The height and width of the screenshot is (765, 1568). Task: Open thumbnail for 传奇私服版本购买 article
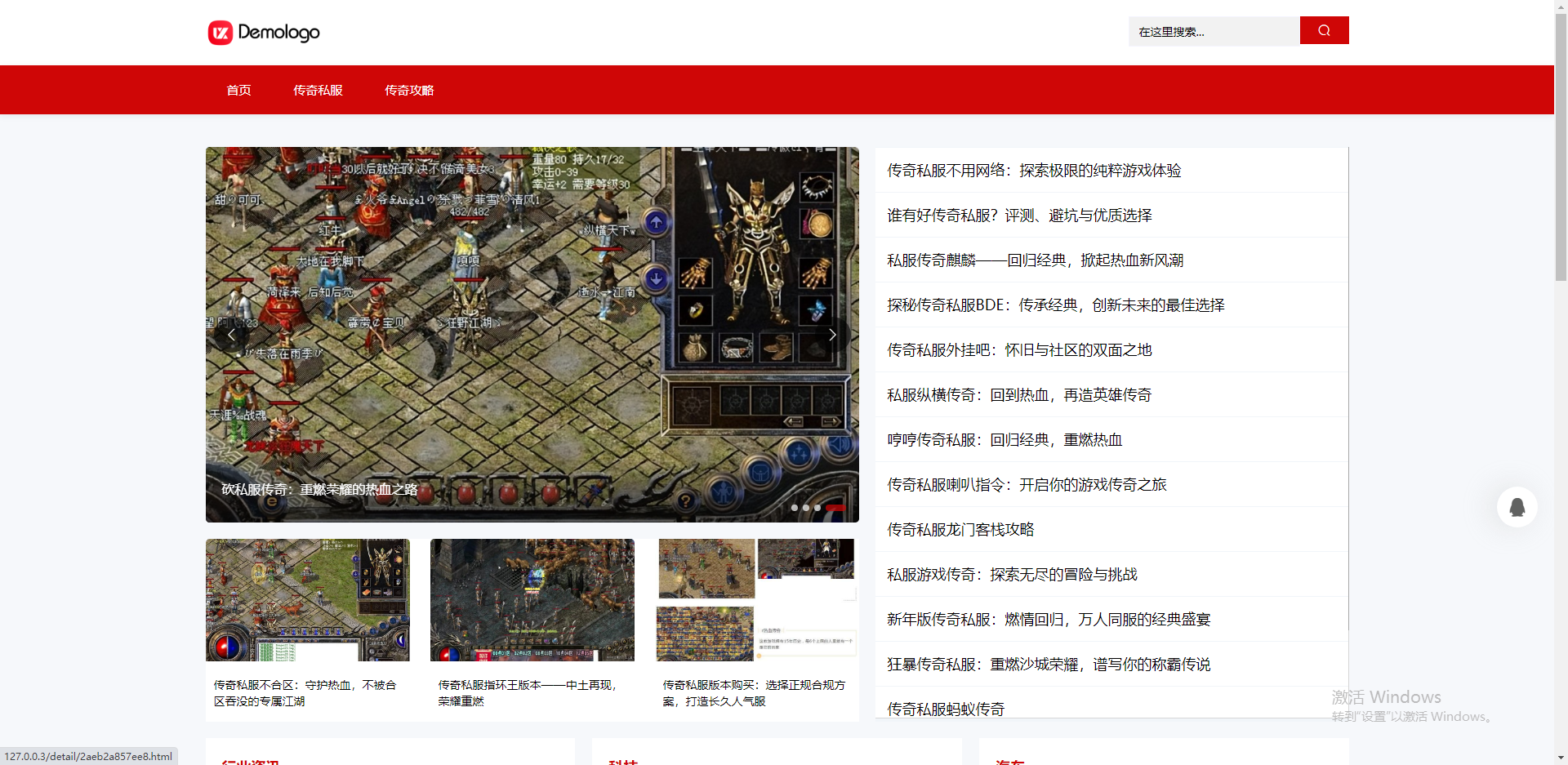click(757, 600)
